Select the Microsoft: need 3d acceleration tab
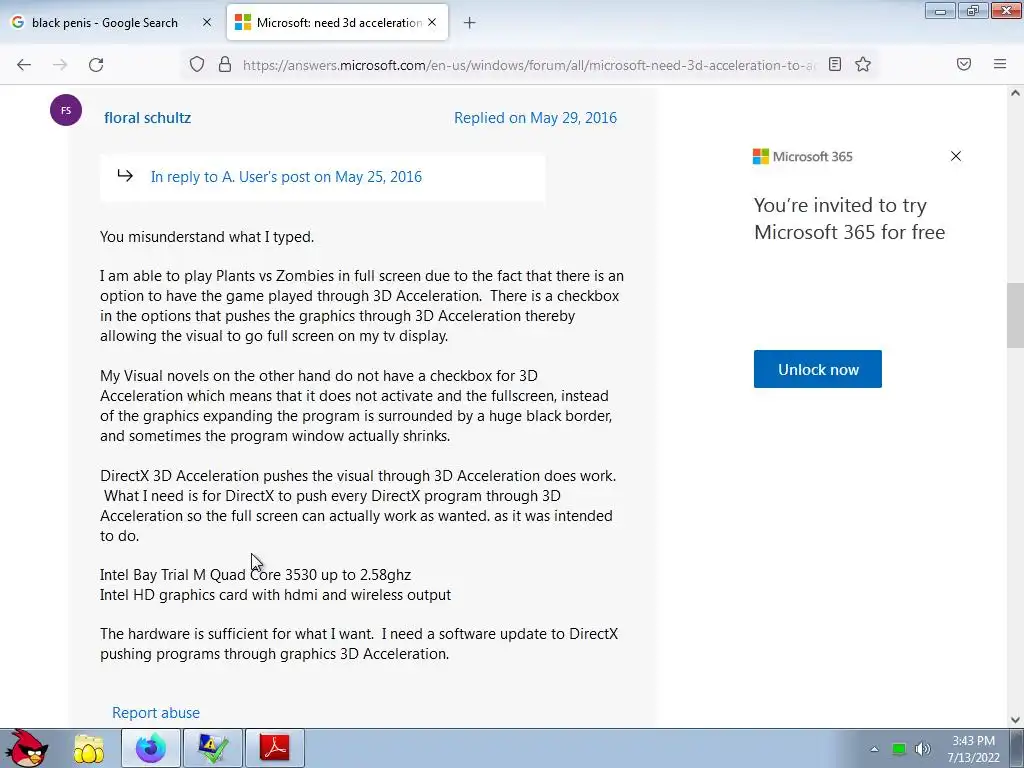 (338, 23)
